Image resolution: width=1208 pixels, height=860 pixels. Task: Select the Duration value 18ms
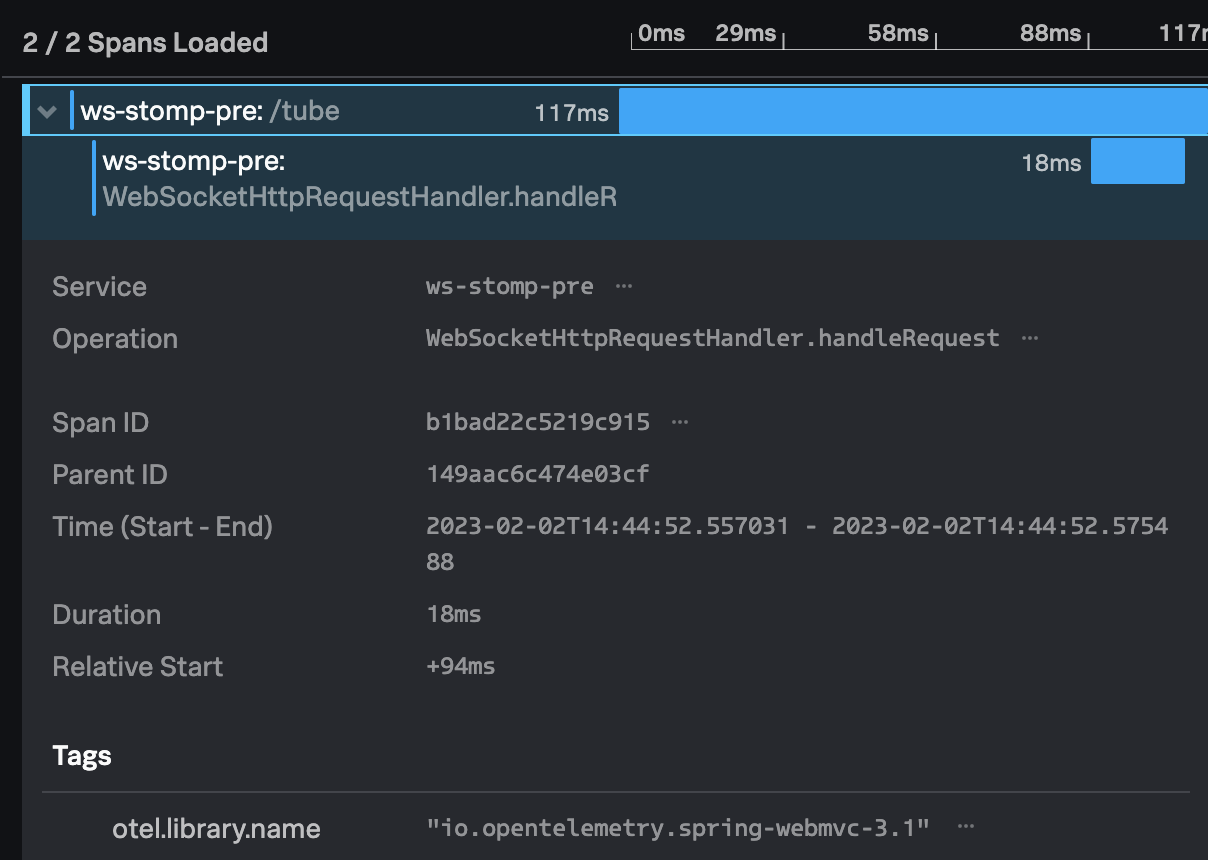pos(453,614)
